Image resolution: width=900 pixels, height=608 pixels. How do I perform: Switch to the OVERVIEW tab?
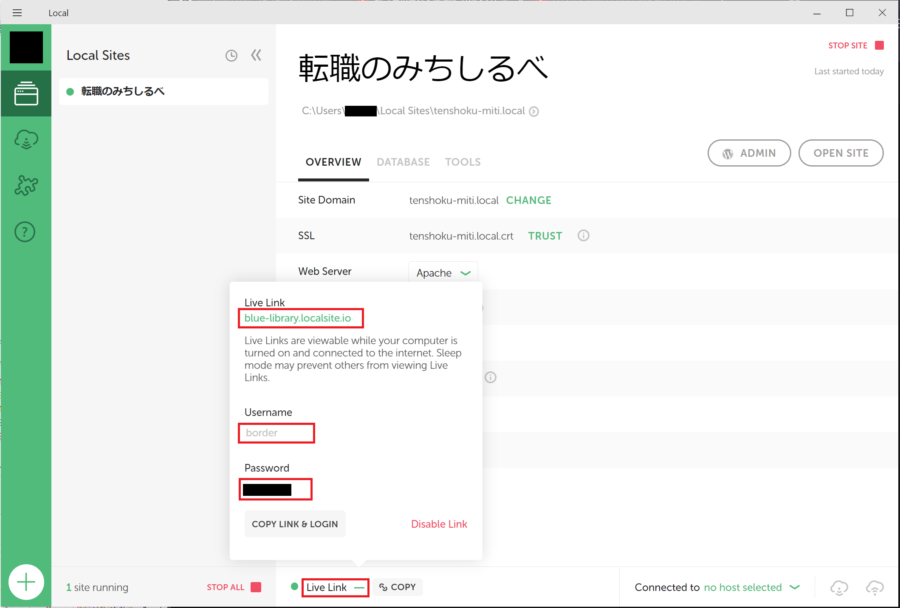[x=333, y=162]
